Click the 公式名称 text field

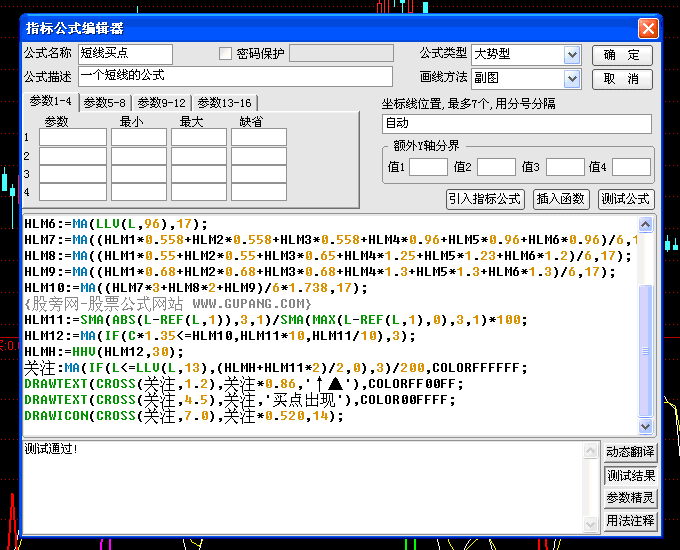click(x=125, y=54)
